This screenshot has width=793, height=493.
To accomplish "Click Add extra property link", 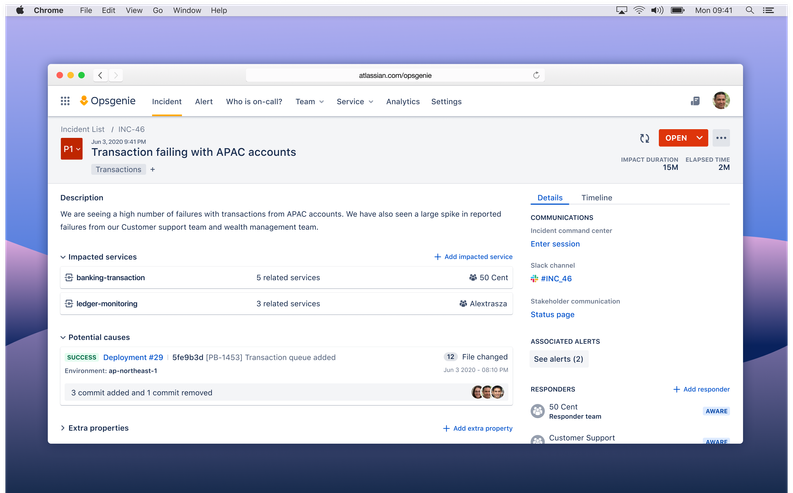I will 478,428.
